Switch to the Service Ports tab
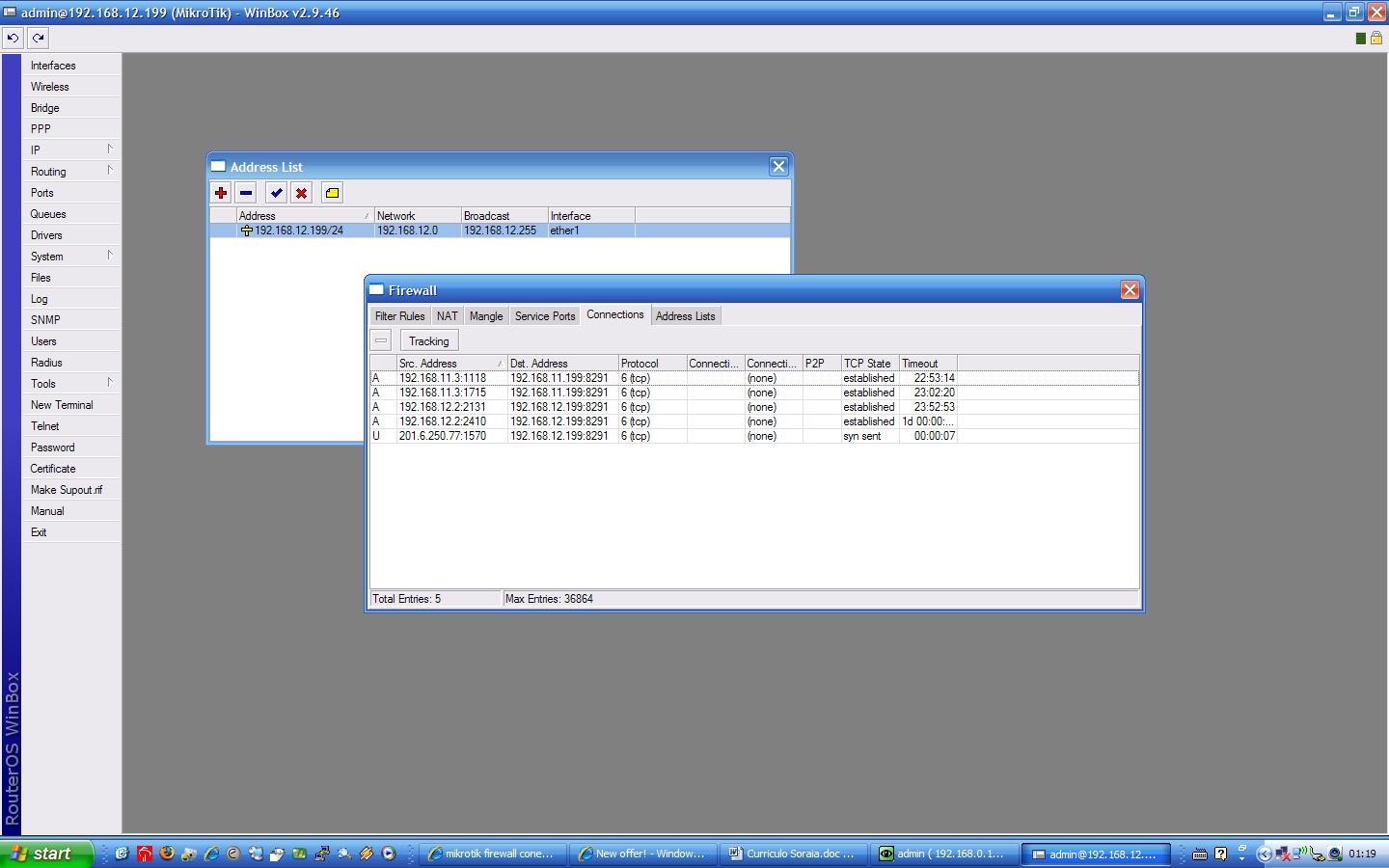This screenshot has width=1389, height=868. pyautogui.click(x=545, y=316)
